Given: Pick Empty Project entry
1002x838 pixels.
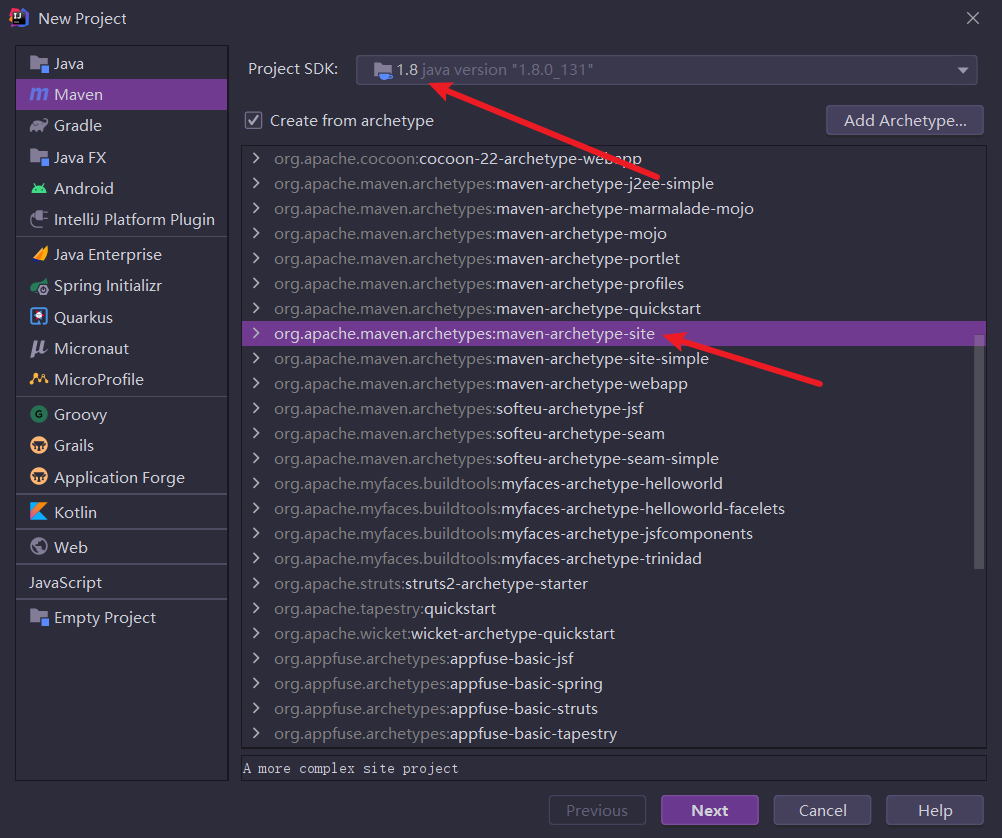Looking at the screenshot, I should [x=121, y=617].
